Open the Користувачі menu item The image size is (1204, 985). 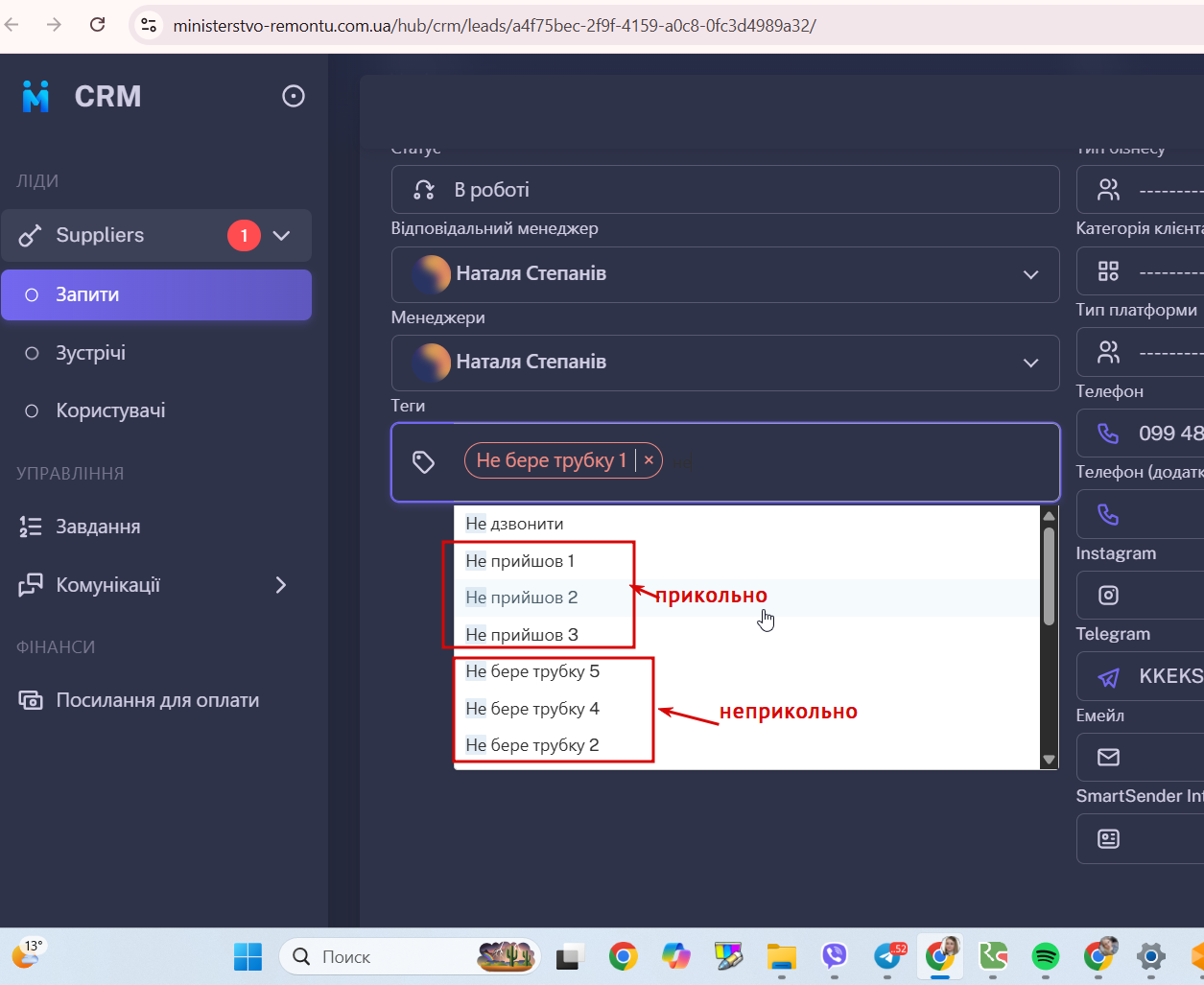click(156, 410)
